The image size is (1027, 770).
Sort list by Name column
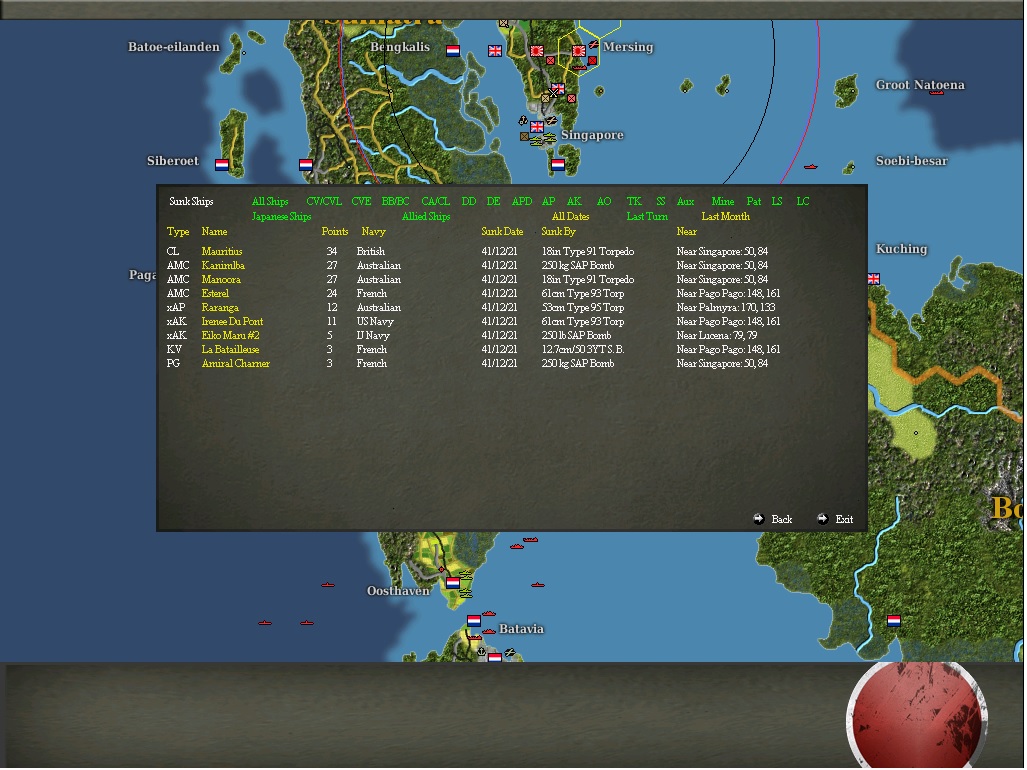(215, 232)
